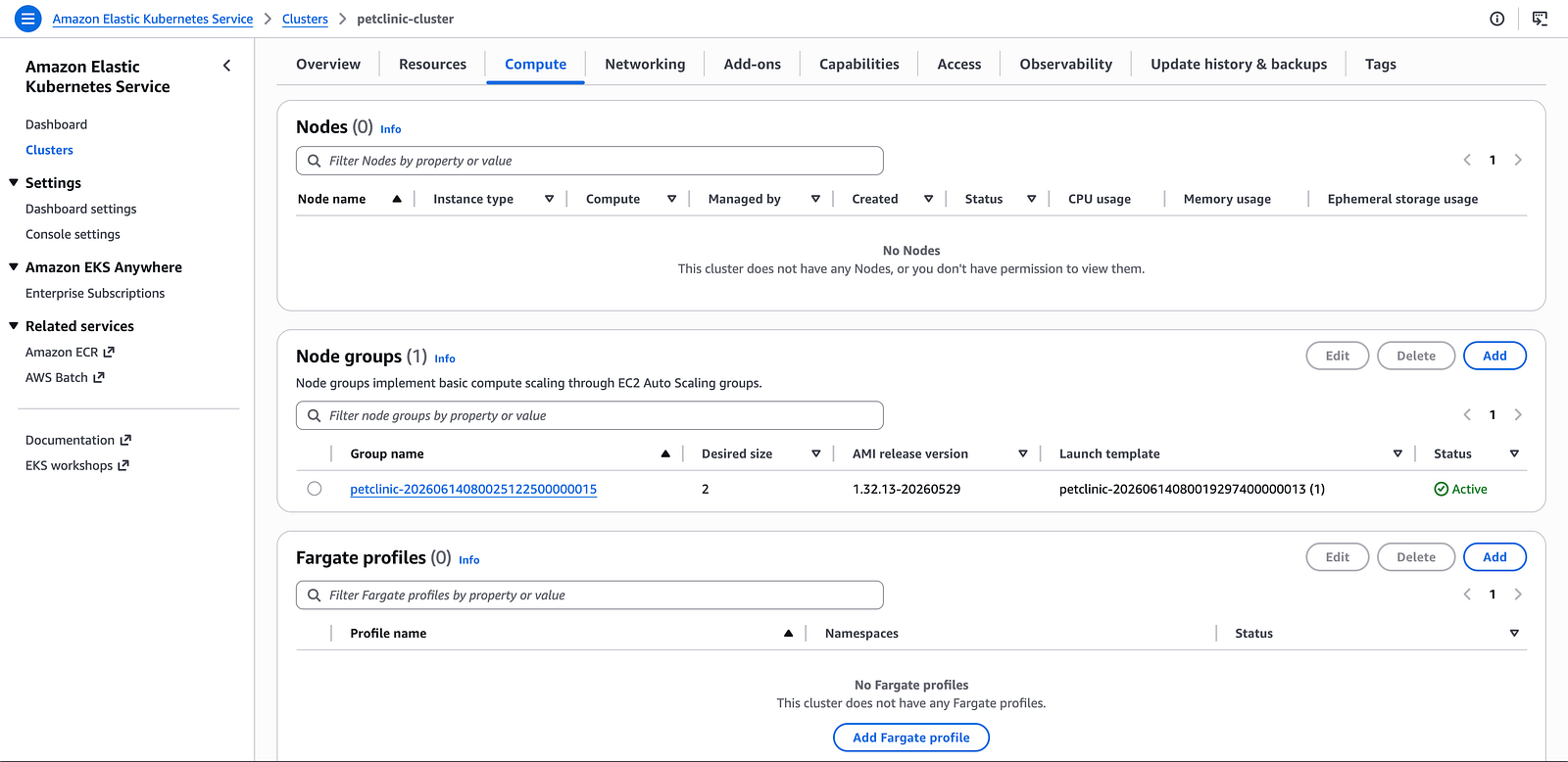Click Add button in Node groups
The height and width of the screenshot is (762, 1568).
click(x=1494, y=356)
